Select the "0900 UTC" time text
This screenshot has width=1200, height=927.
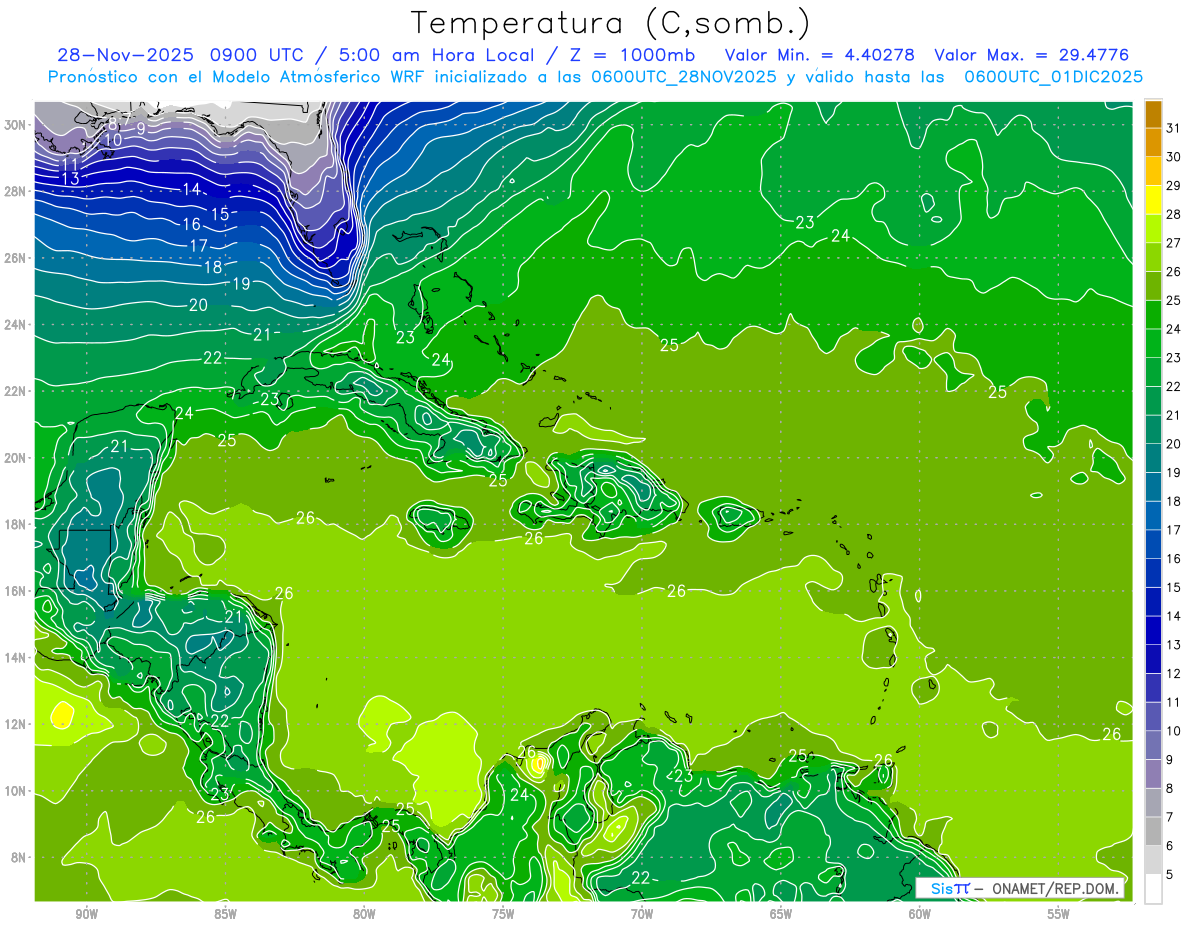point(256,55)
